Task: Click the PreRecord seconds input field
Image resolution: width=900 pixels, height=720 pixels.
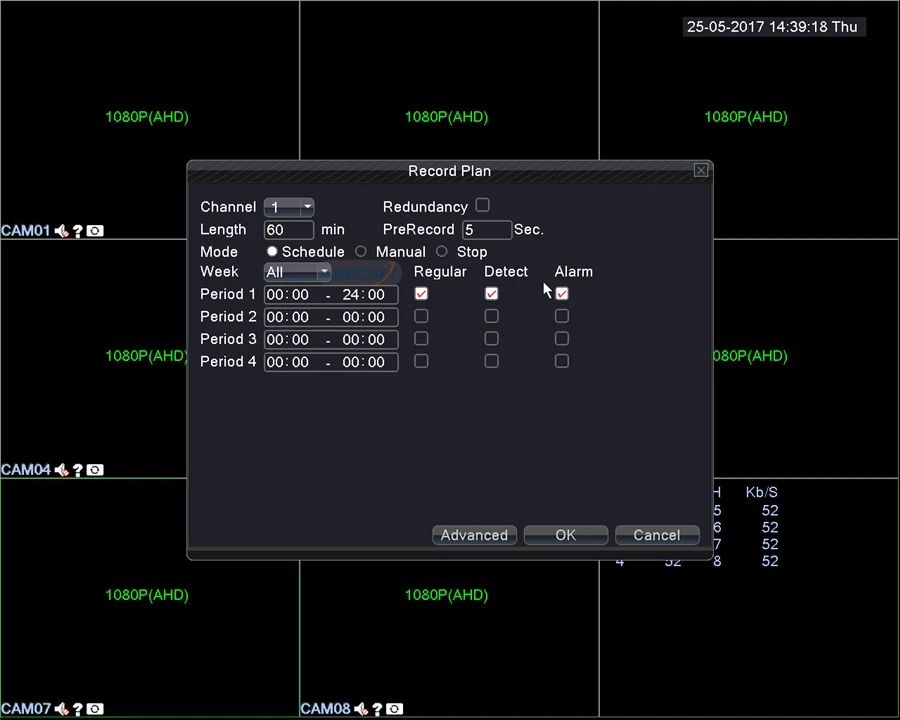Action: click(487, 230)
